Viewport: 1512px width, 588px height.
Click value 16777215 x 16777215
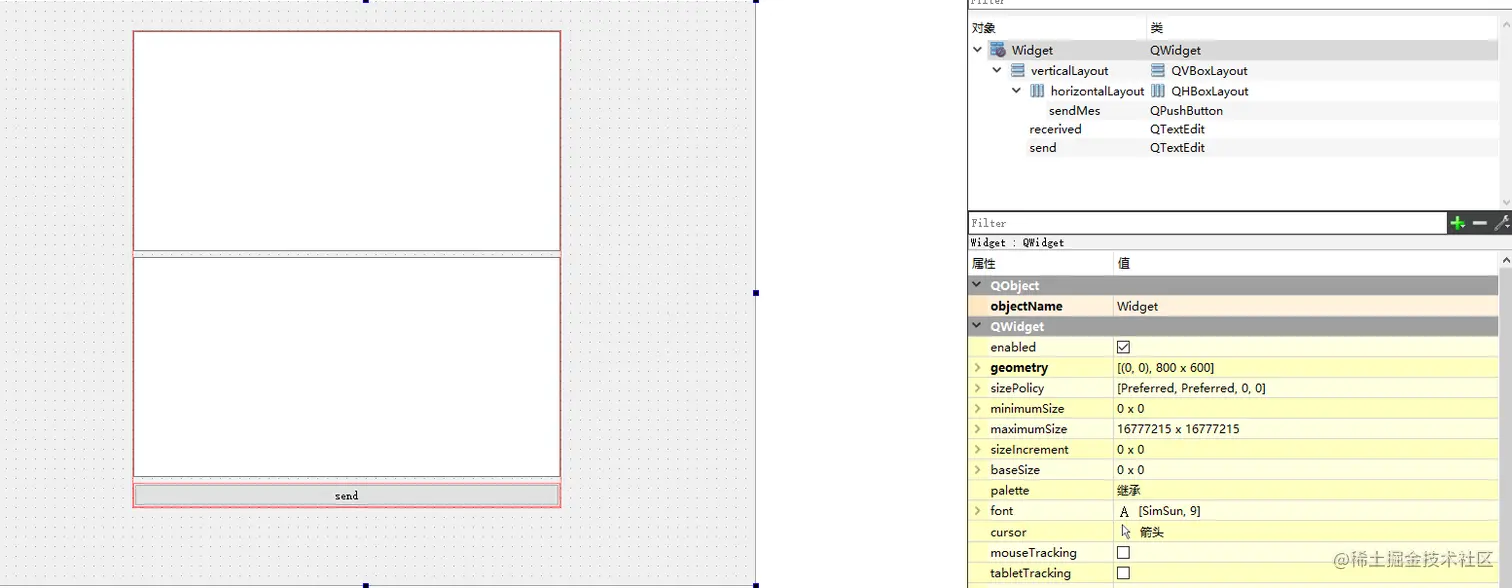[x=1178, y=429]
